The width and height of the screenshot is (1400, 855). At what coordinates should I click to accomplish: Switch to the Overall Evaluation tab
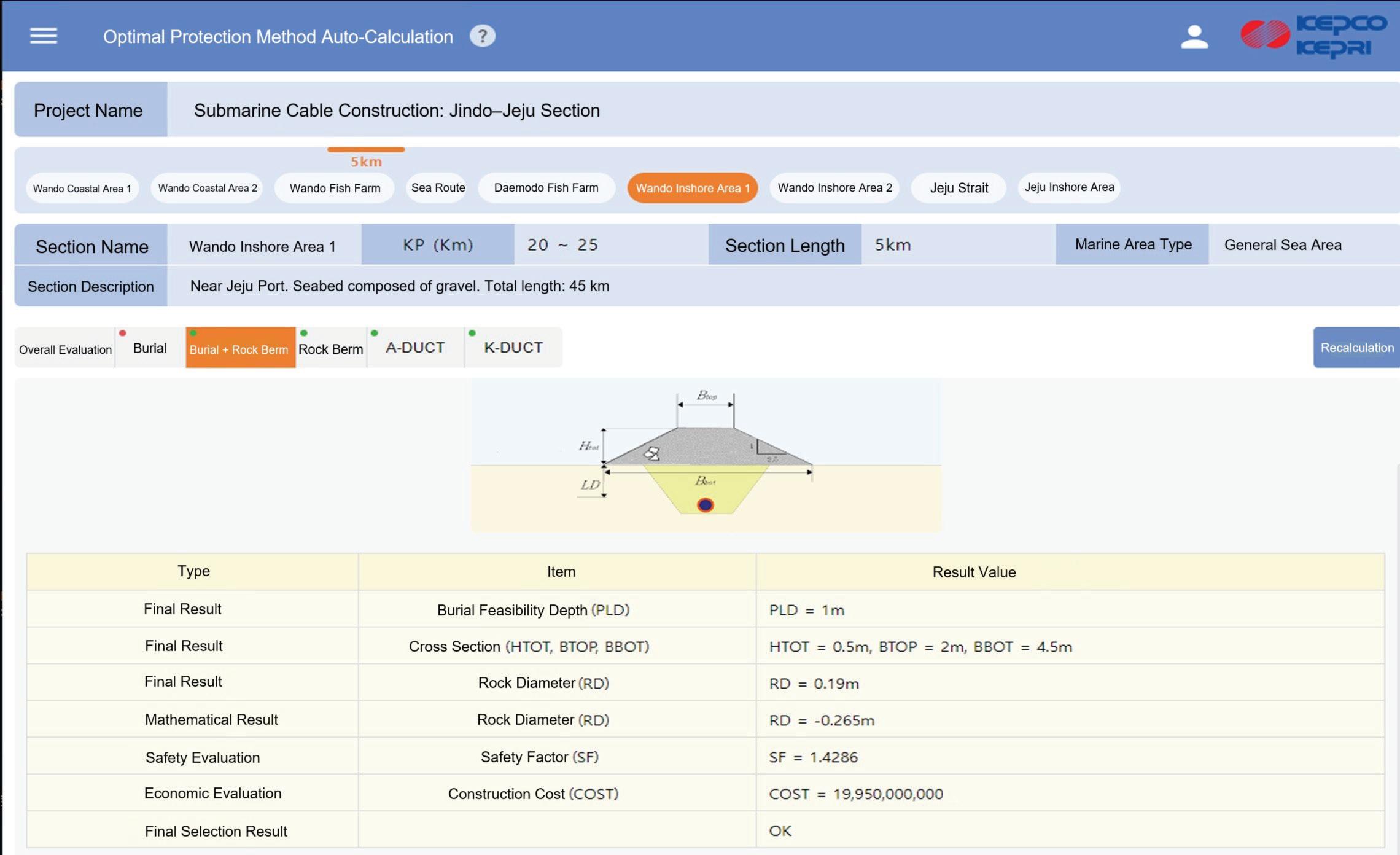point(65,349)
